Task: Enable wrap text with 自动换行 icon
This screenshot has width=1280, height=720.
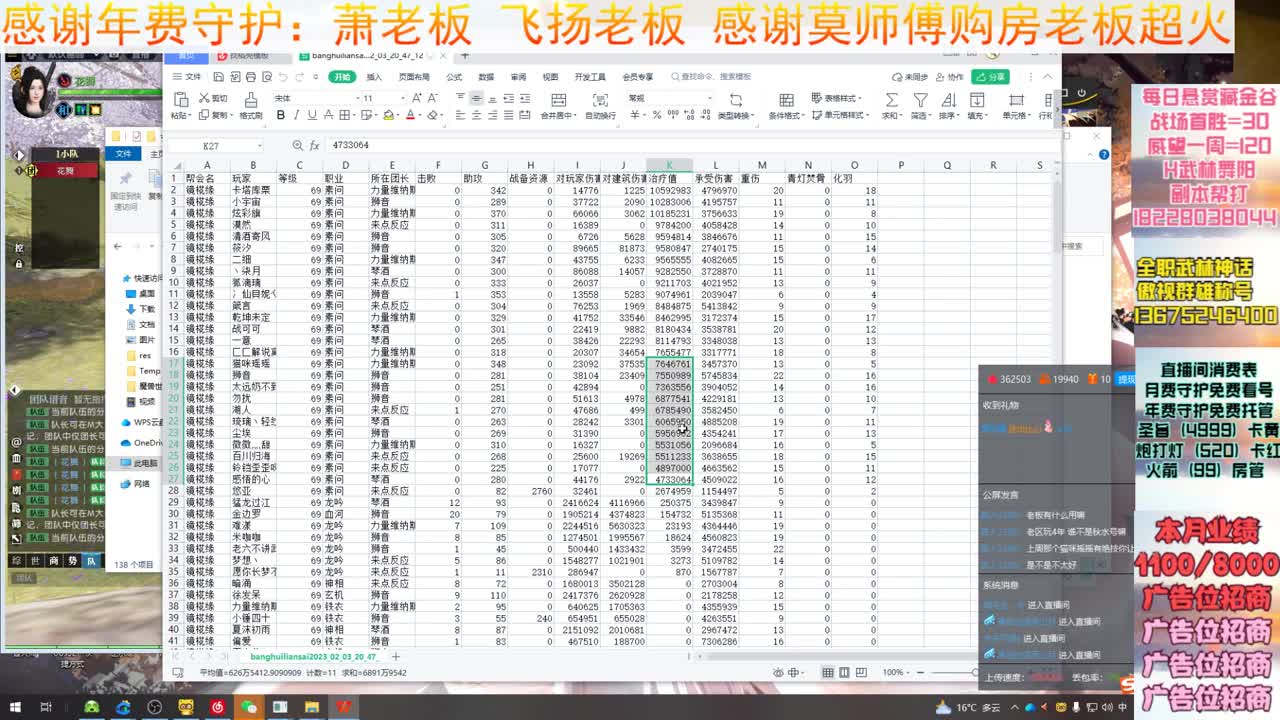Action: 601,102
